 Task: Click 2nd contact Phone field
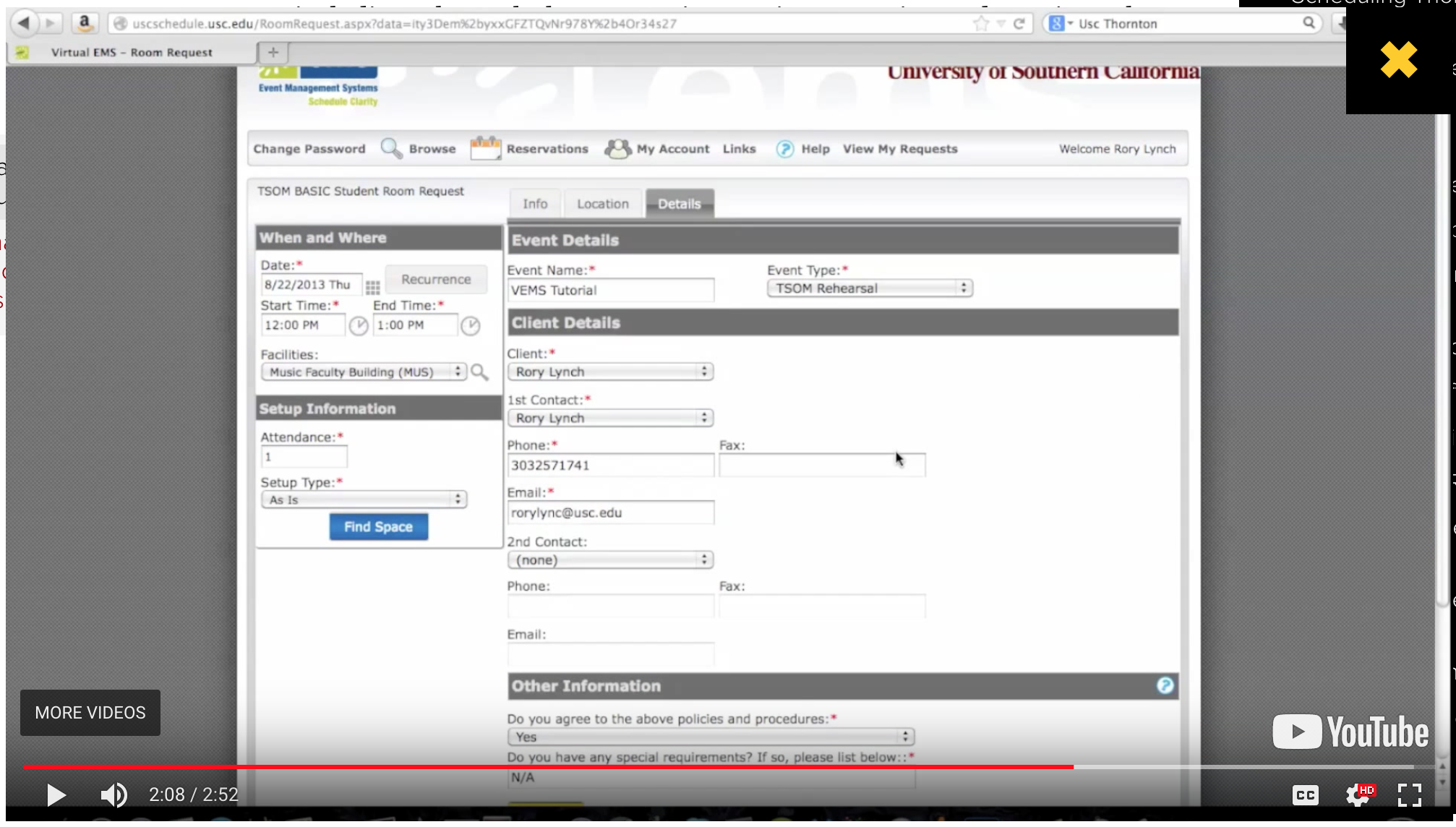pyautogui.click(x=610, y=606)
